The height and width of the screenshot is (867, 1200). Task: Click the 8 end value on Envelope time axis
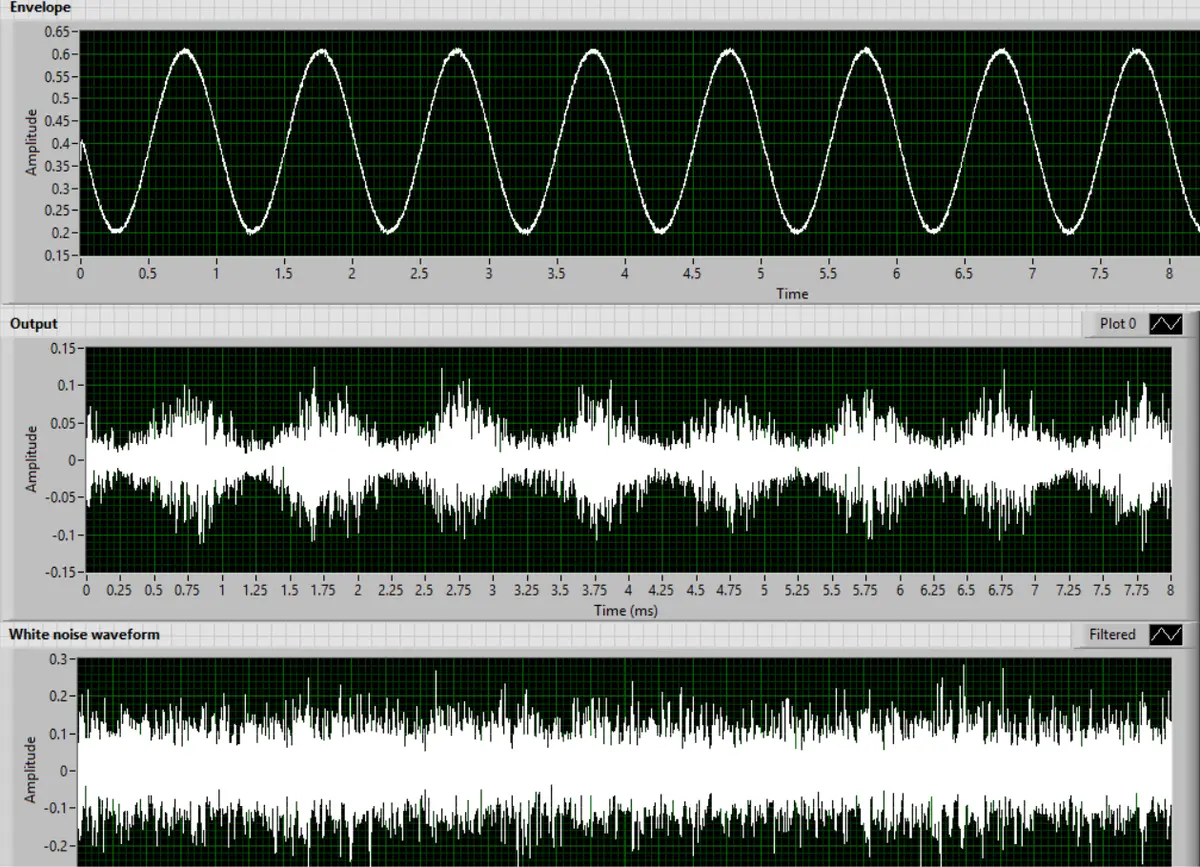[x=1169, y=273]
